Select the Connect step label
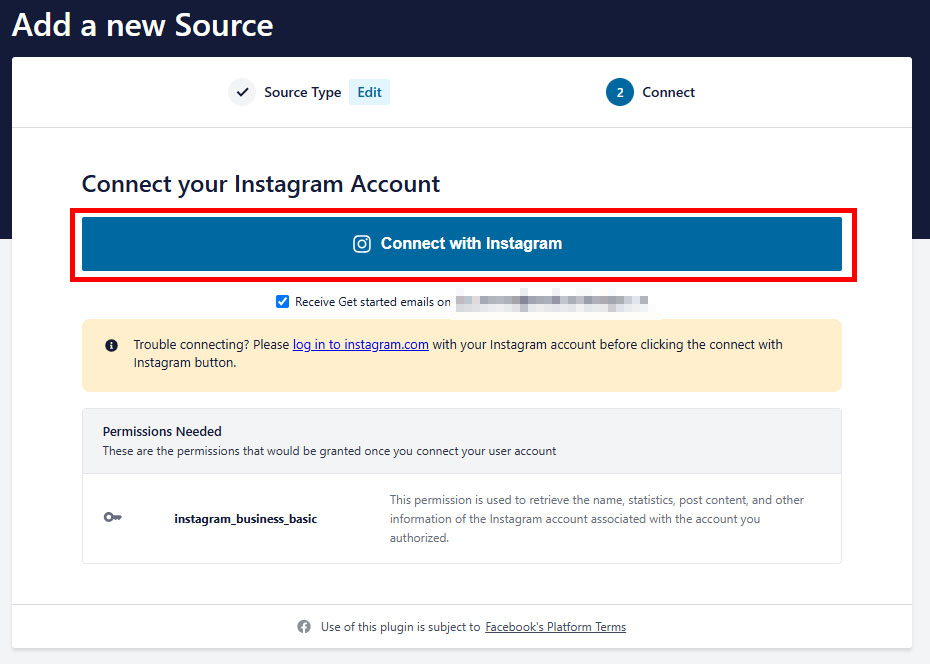Image resolution: width=930 pixels, height=664 pixels. 668,92
